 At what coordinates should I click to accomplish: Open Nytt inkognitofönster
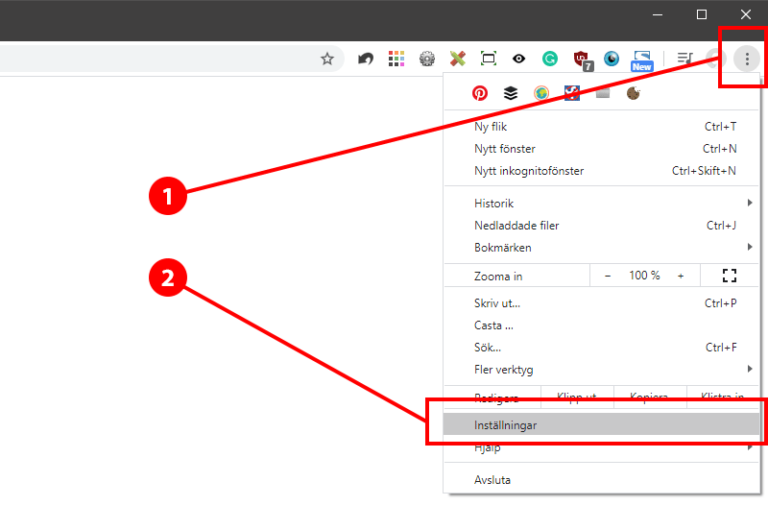(601, 170)
